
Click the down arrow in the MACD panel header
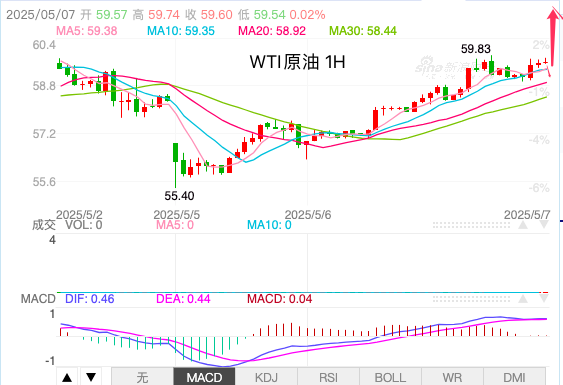point(544,298)
